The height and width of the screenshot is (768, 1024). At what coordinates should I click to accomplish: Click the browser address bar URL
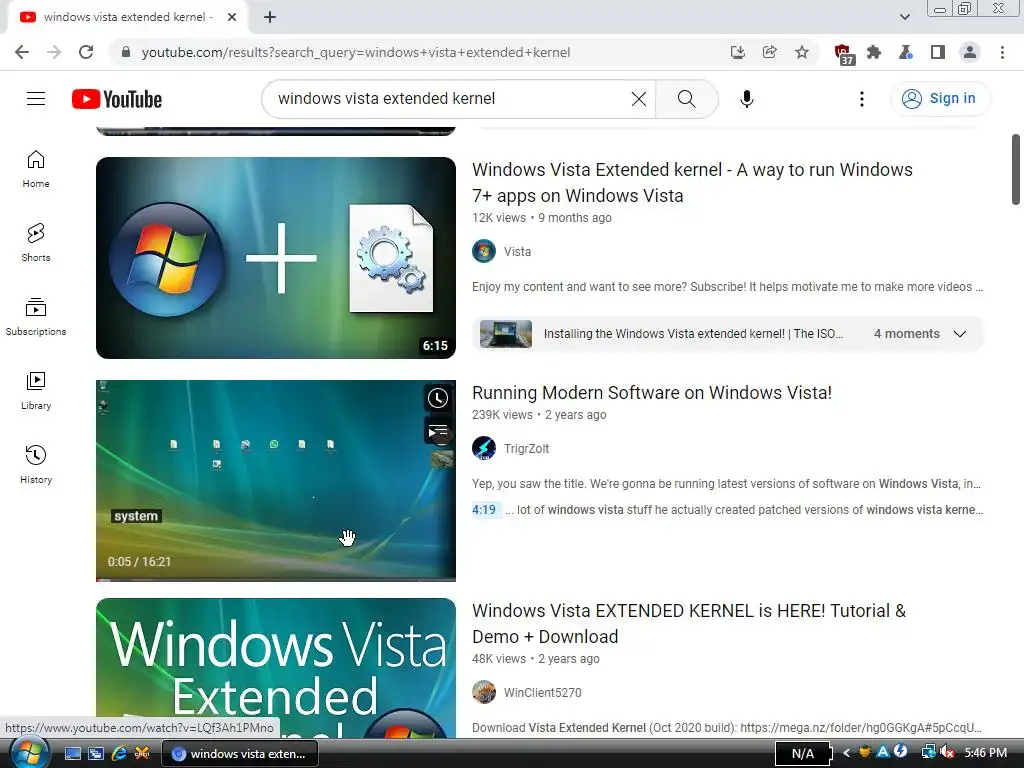pyautogui.click(x=356, y=52)
